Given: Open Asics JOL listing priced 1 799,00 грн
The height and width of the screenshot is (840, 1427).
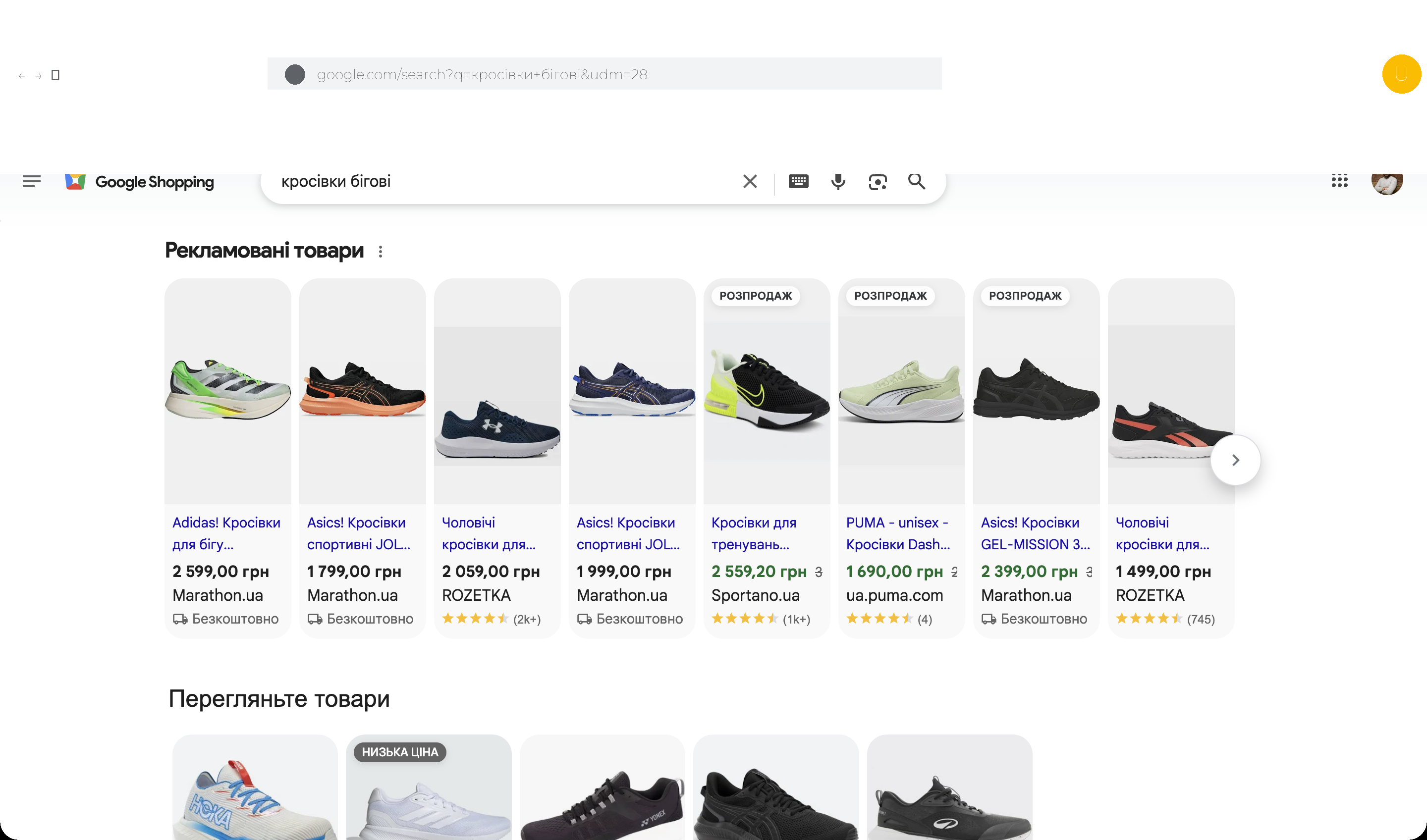Looking at the screenshot, I should (359, 533).
